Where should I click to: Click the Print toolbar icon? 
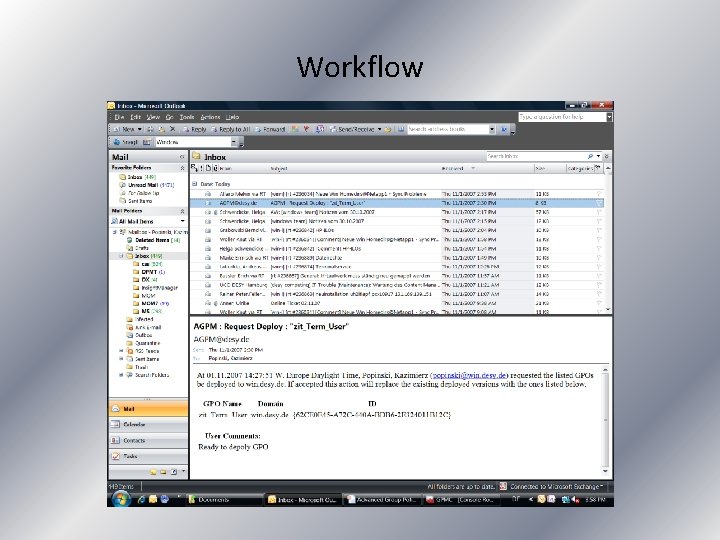click(150, 129)
